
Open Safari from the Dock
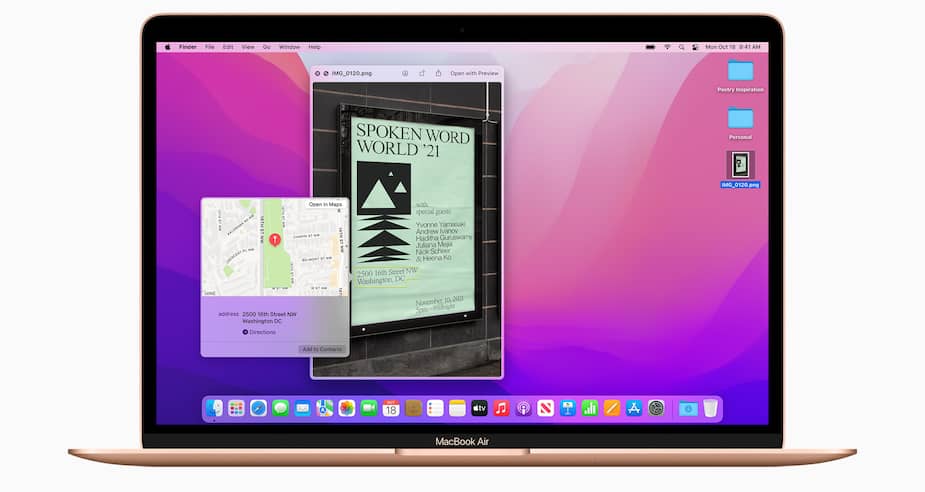(258, 408)
